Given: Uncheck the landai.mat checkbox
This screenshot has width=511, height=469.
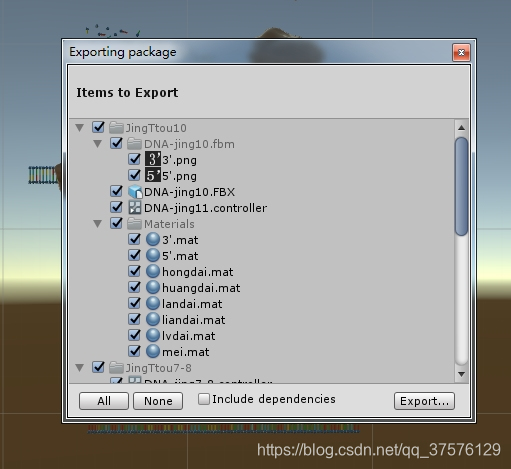Looking at the screenshot, I should [x=134, y=303].
